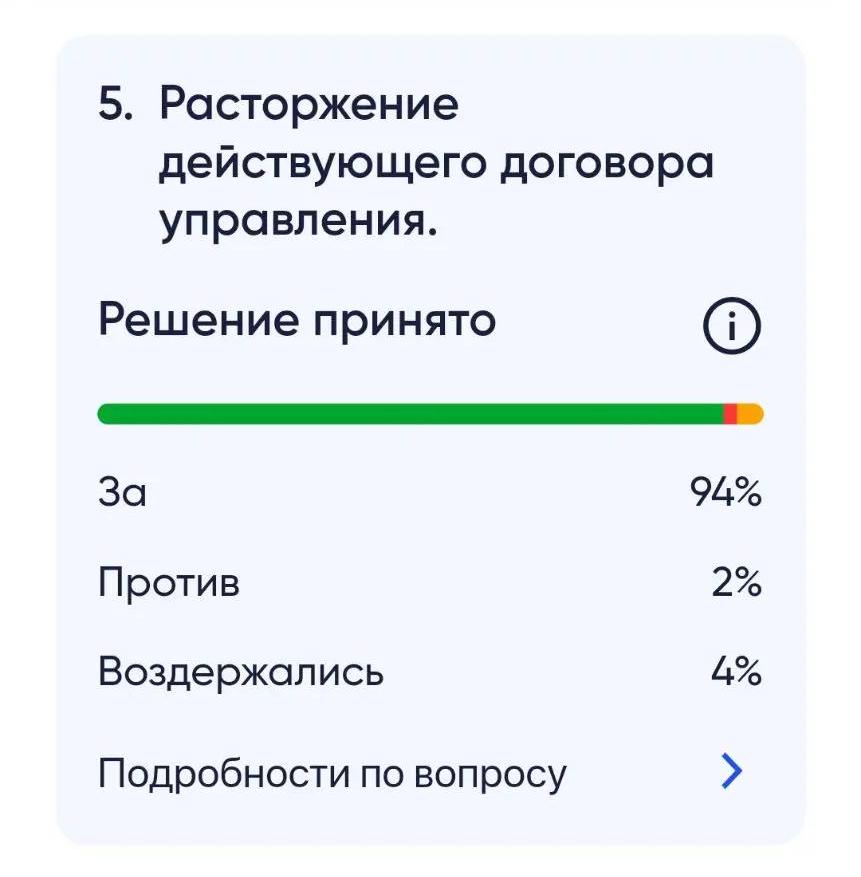This screenshot has height=877, width=861.
Task: Click the question number 5.
Action: point(116,103)
